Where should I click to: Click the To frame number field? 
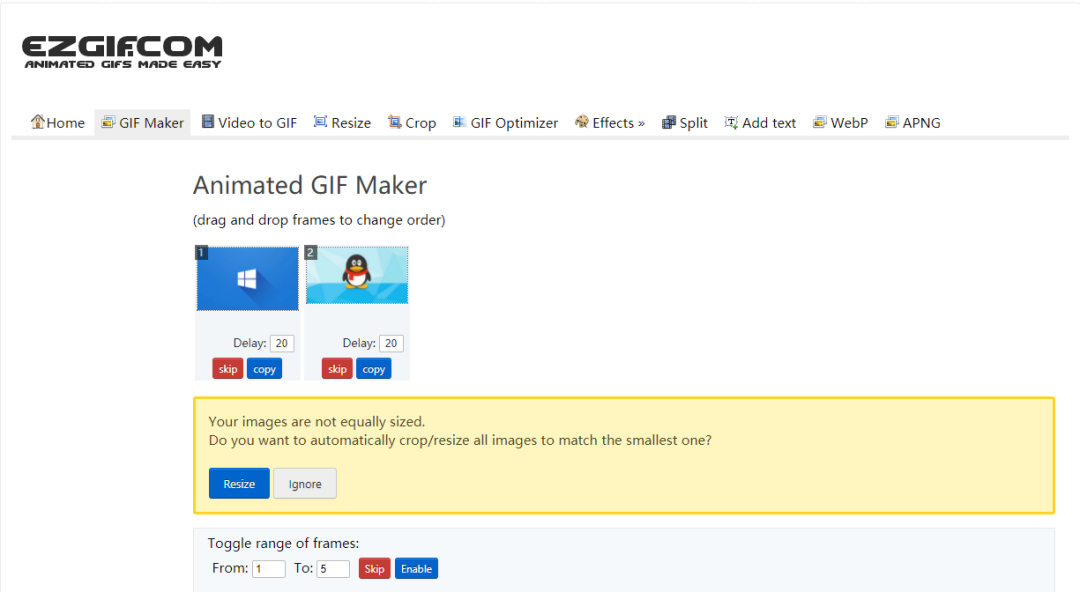(333, 569)
